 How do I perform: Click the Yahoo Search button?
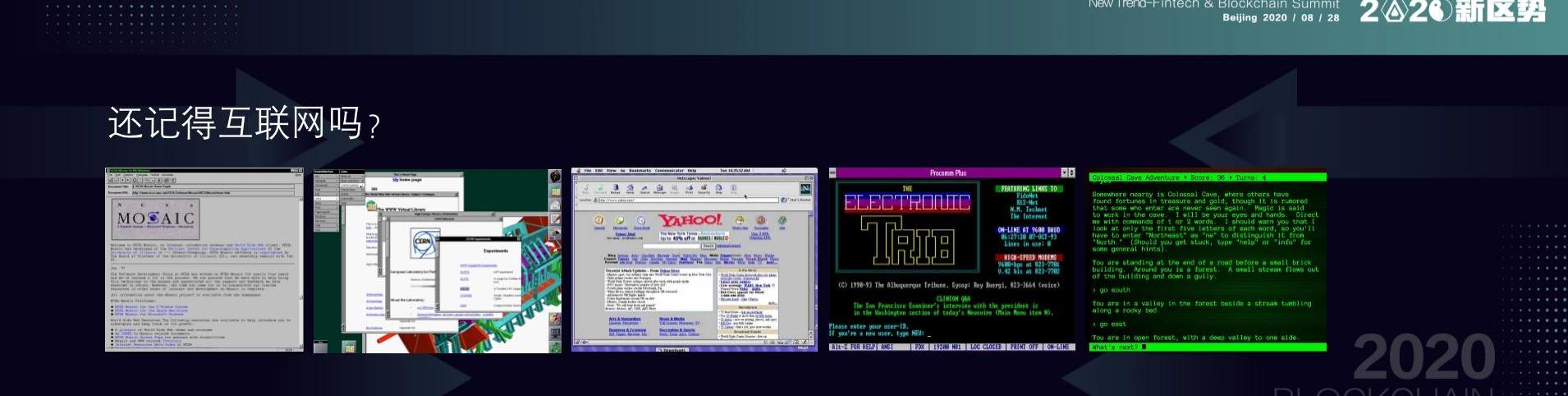click(708, 246)
